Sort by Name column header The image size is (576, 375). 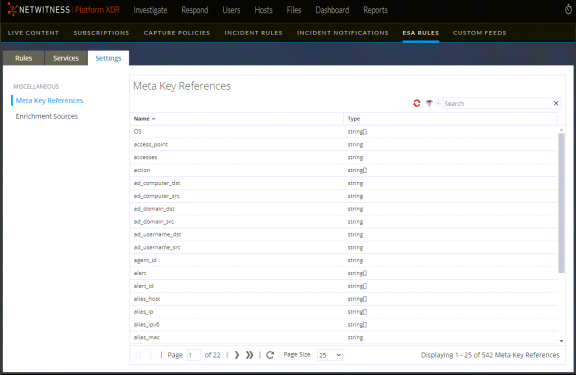[237, 119]
